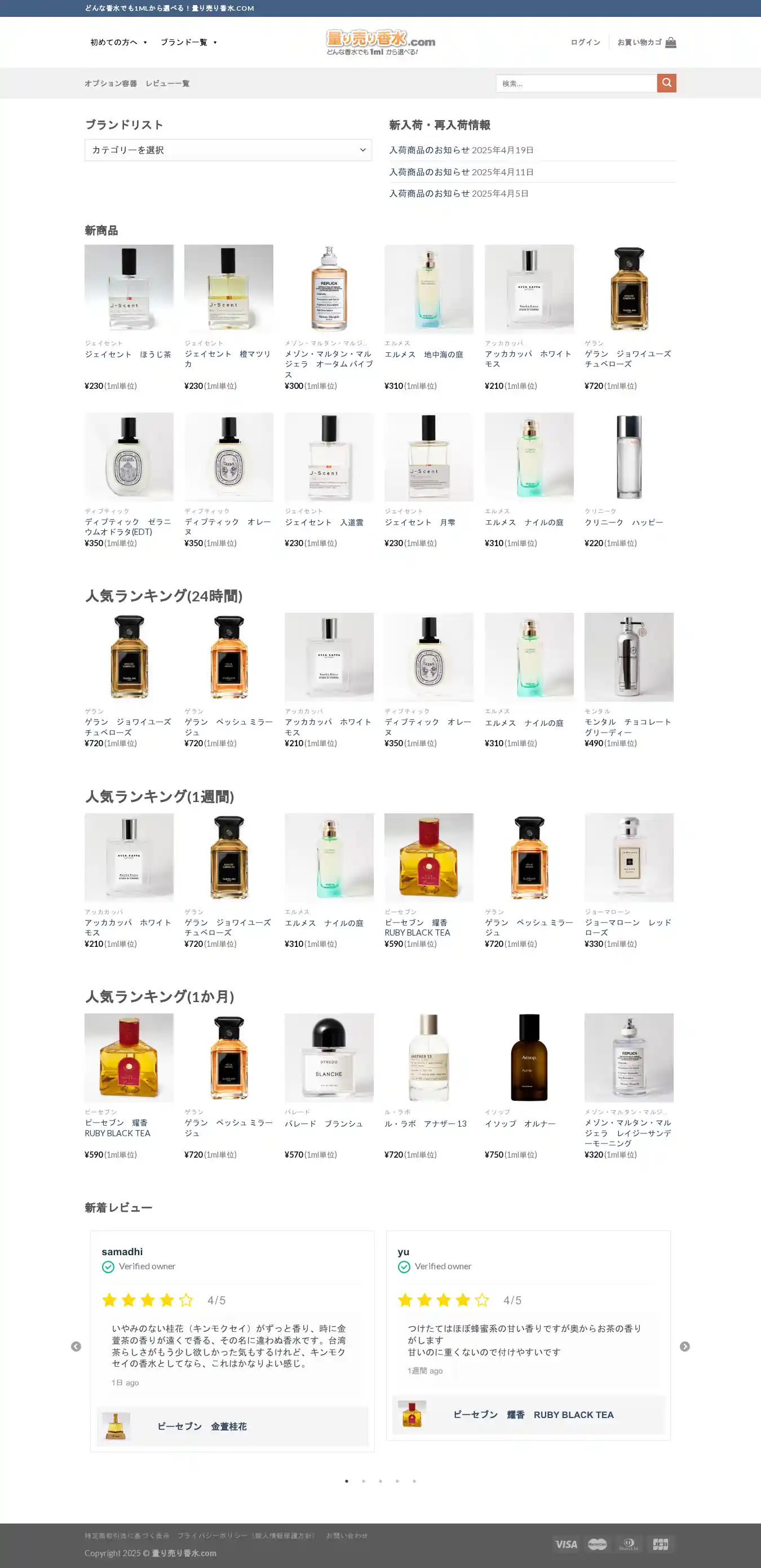
Task: Open the オプション容器 nav item
Action: click(x=111, y=83)
